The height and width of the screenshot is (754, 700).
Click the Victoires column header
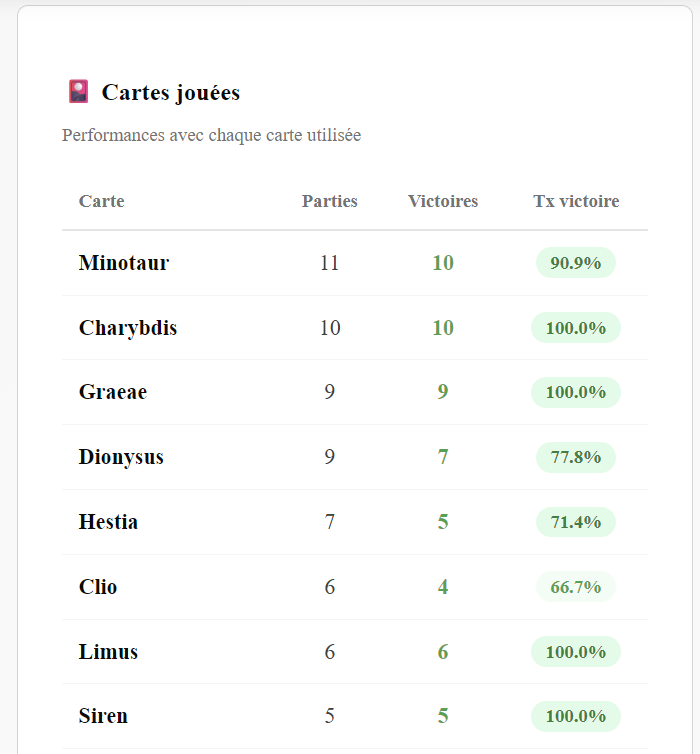[x=443, y=201]
